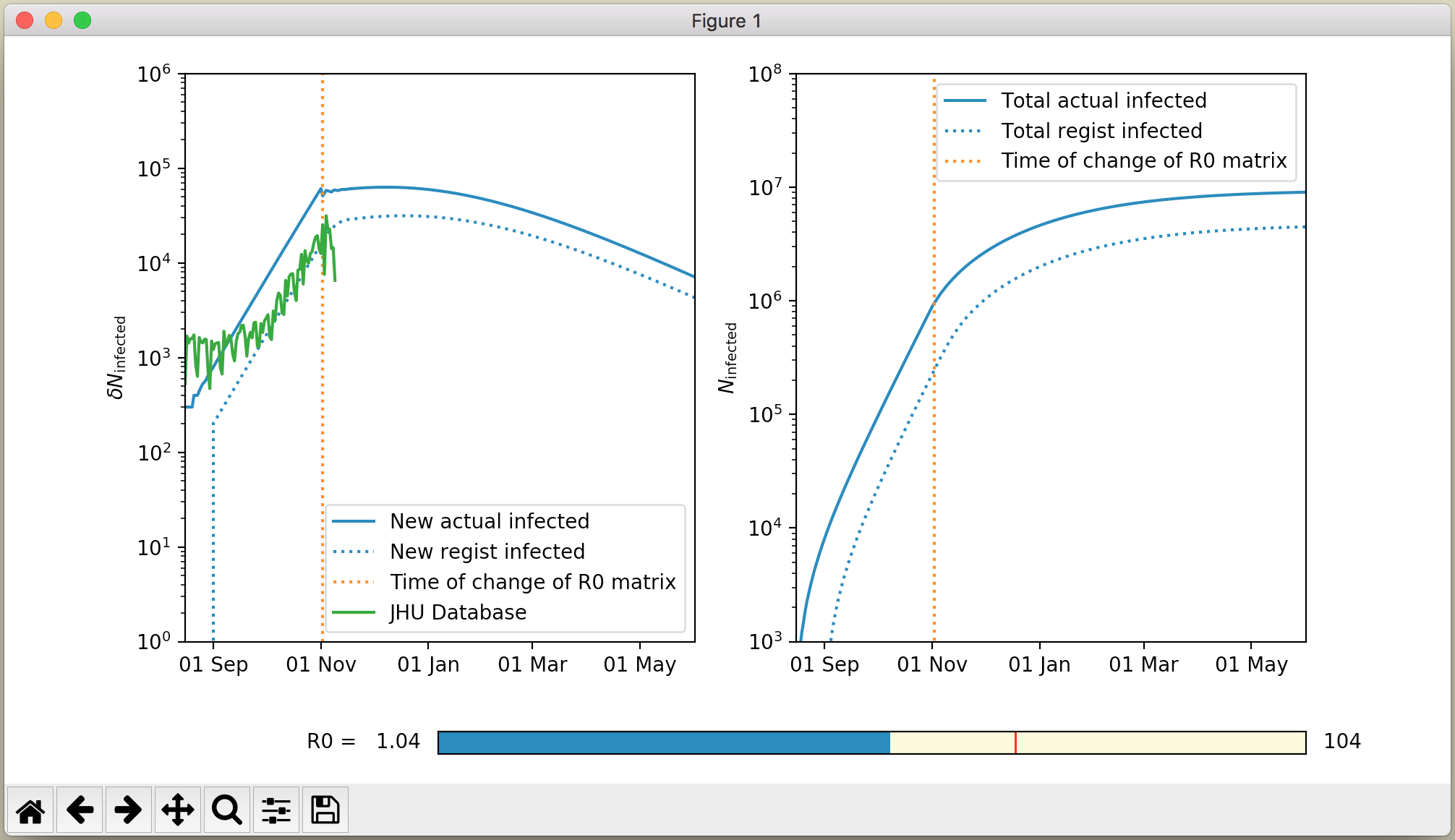Click left plot '01 Sep' axis label

(213, 664)
